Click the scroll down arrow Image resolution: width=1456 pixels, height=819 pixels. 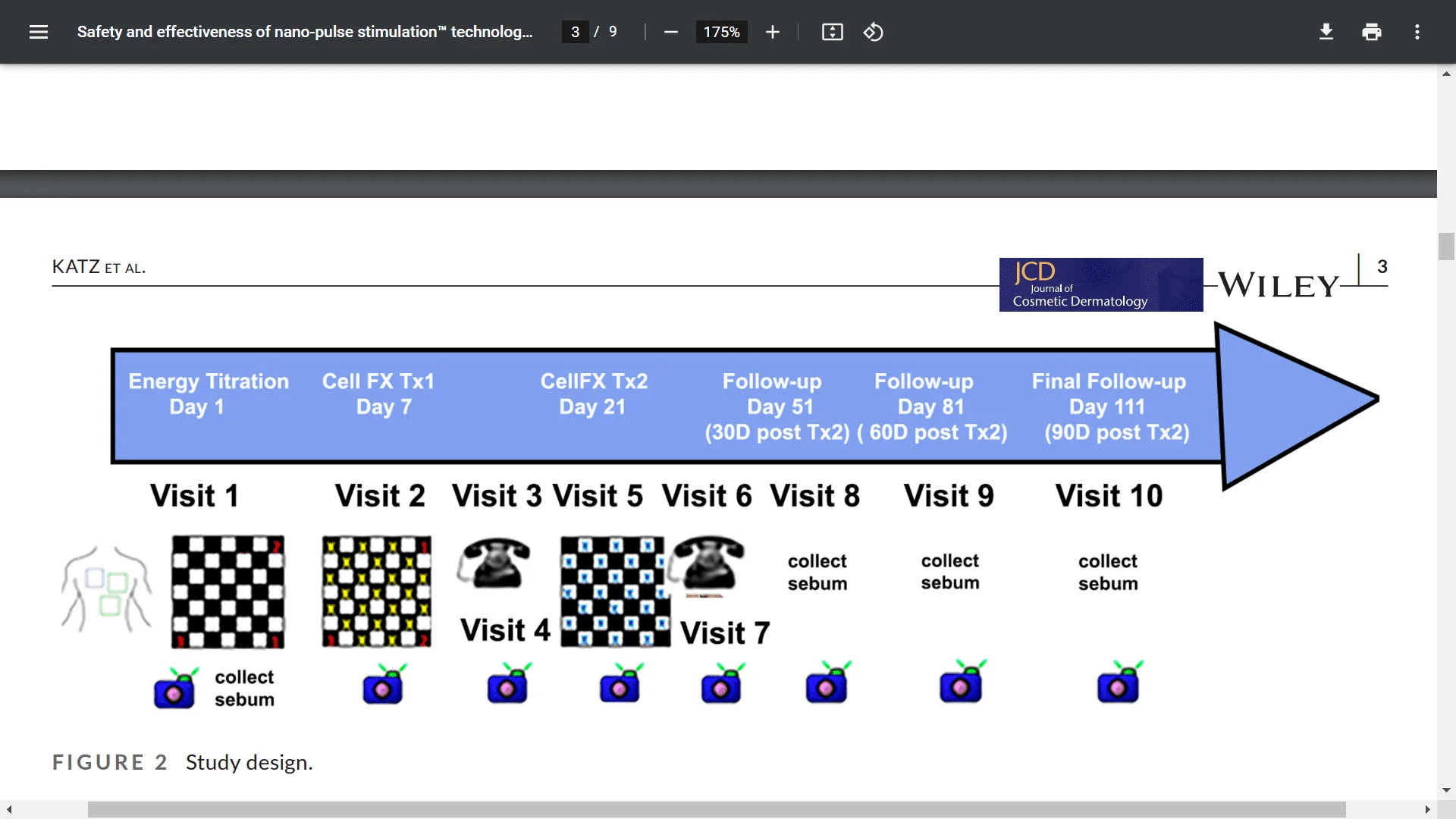click(1446, 790)
